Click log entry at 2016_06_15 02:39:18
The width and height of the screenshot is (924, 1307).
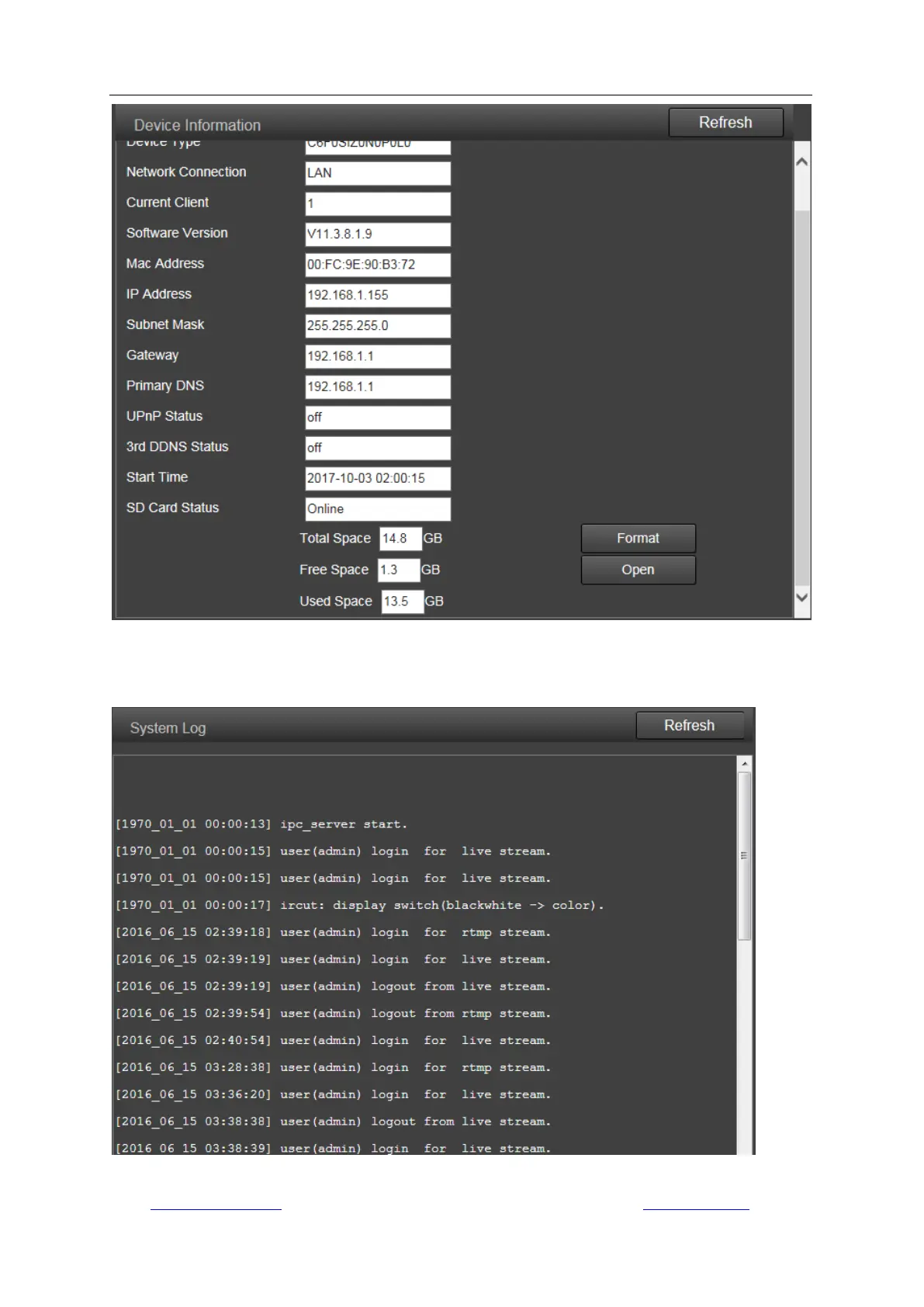pyautogui.click(x=333, y=933)
